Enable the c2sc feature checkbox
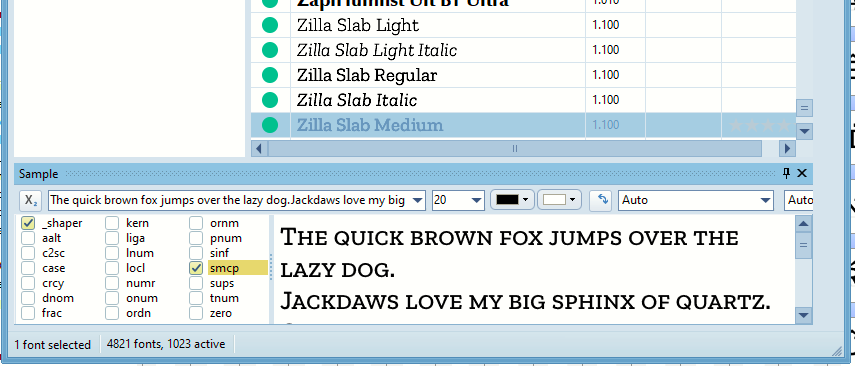Image resolution: width=855 pixels, height=366 pixels. [28, 253]
